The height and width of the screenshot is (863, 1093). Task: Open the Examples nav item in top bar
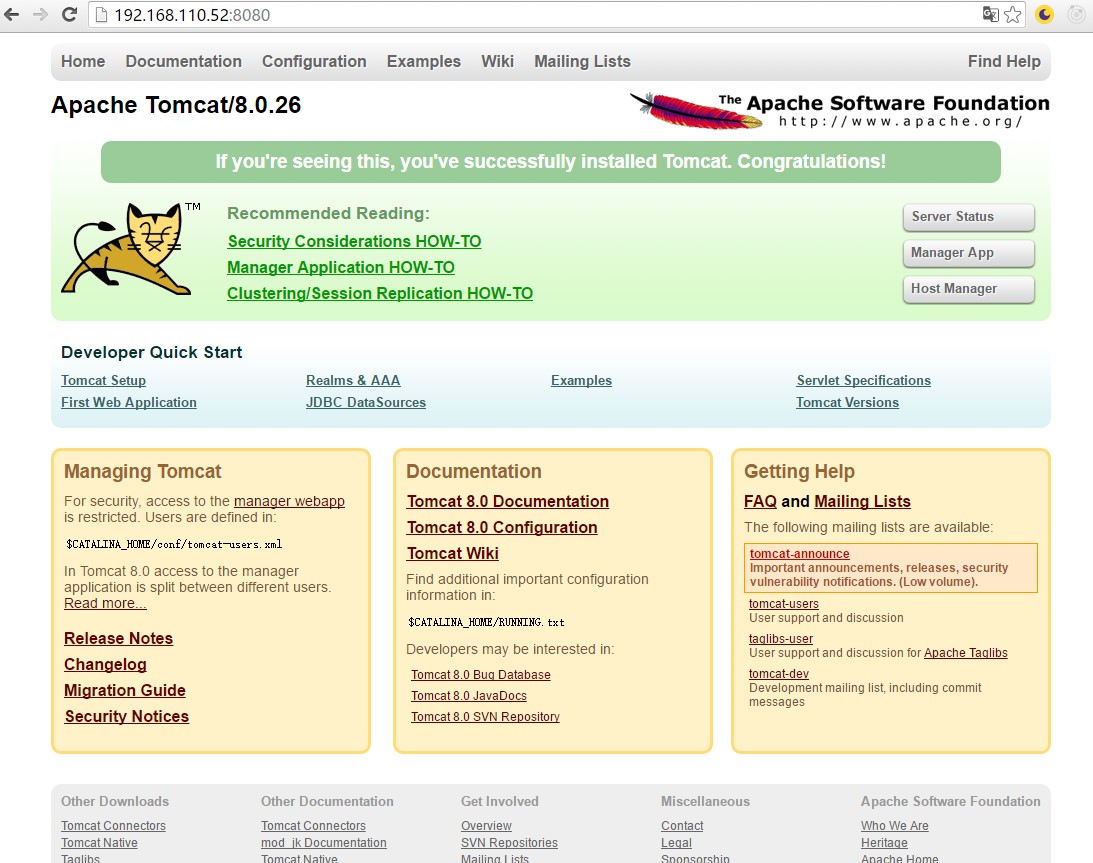click(424, 61)
